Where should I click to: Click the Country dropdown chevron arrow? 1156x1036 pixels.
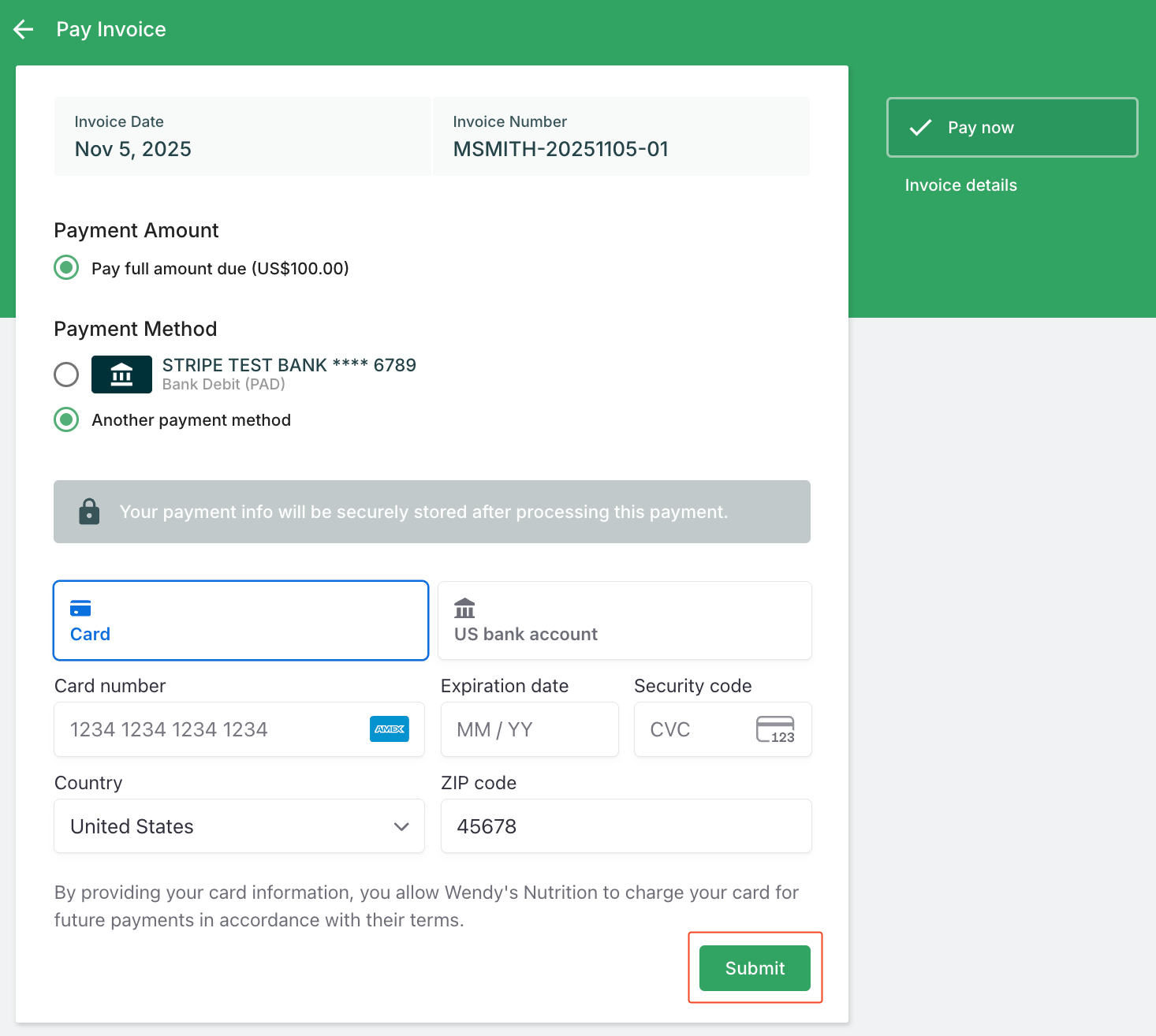click(x=401, y=826)
